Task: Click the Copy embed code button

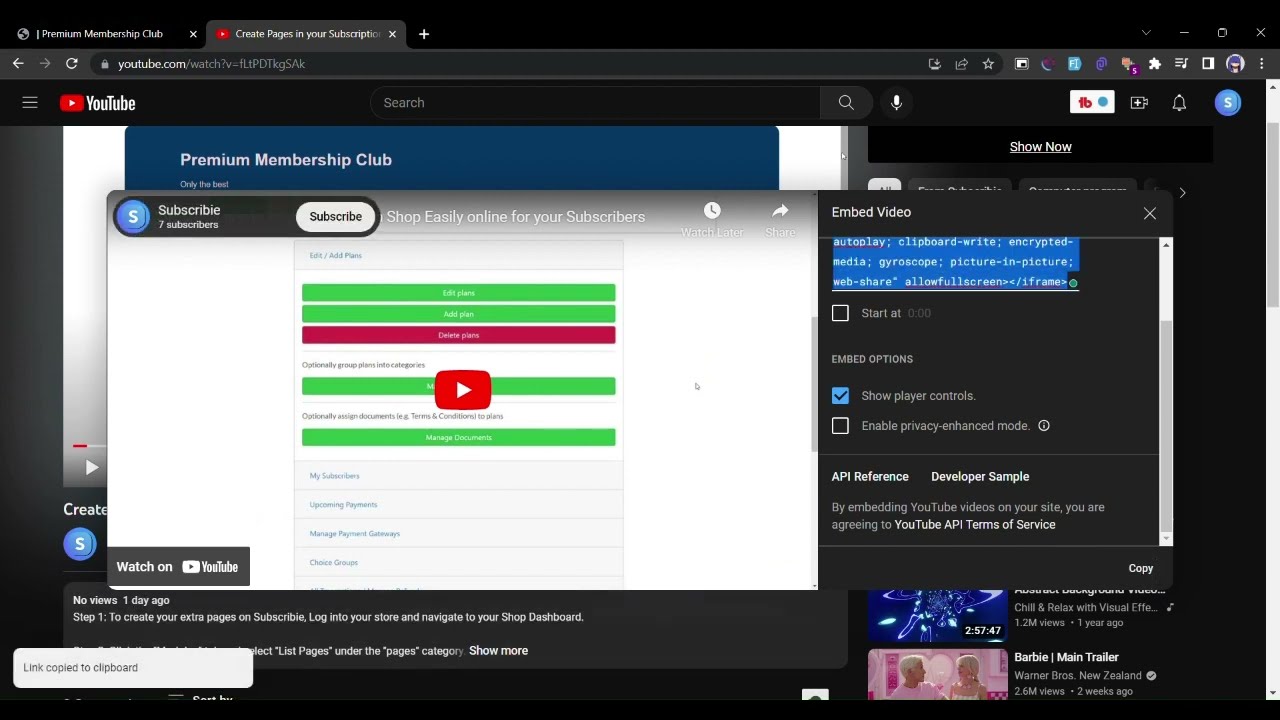Action: point(1141,568)
